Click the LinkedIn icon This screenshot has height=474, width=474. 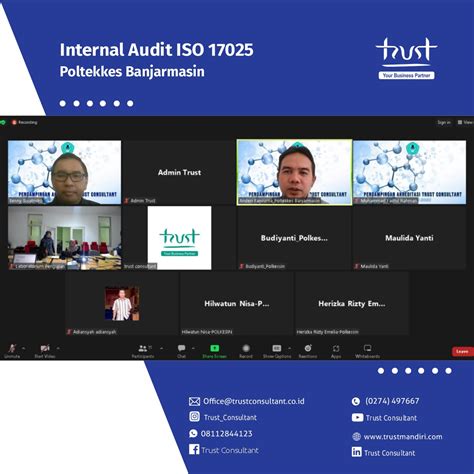point(357,452)
